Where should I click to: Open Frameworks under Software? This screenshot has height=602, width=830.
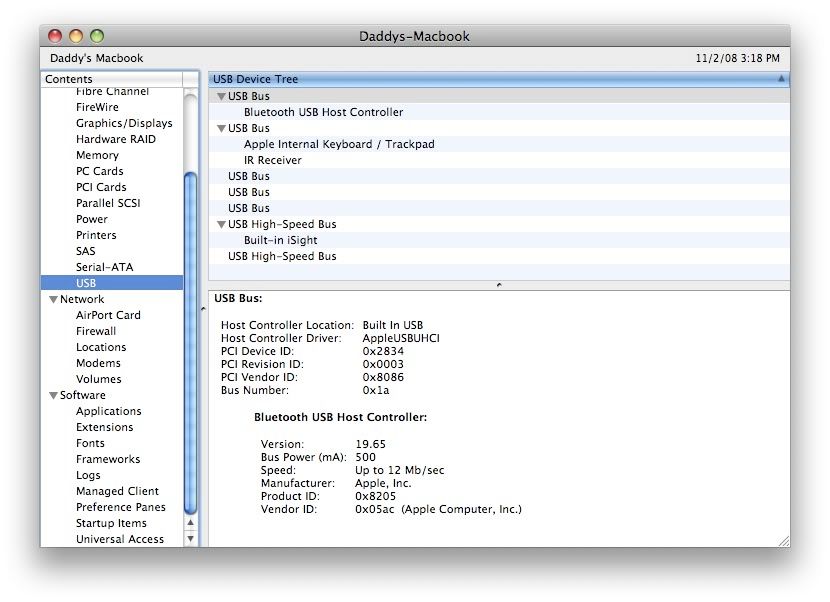coord(108,459)
